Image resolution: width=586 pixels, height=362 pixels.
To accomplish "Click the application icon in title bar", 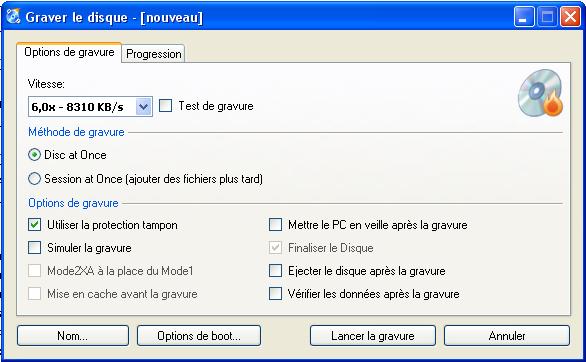I will tap(13, 16).
